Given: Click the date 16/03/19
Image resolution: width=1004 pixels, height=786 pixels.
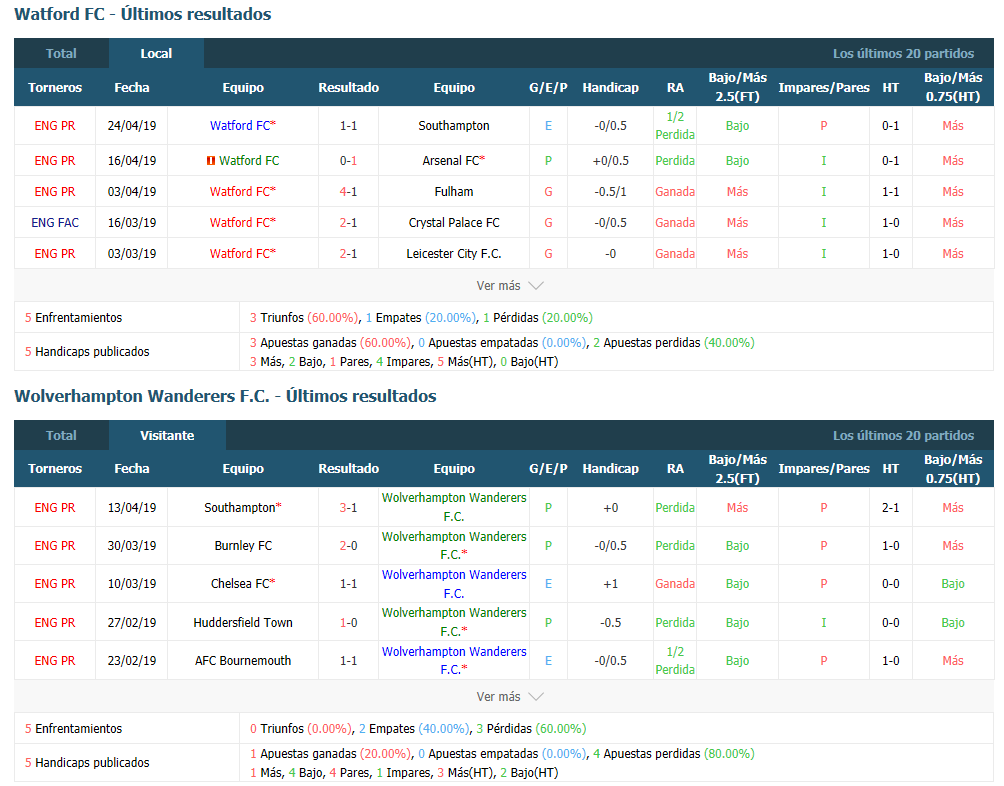Looking at the screenshot, I should 132,223.
